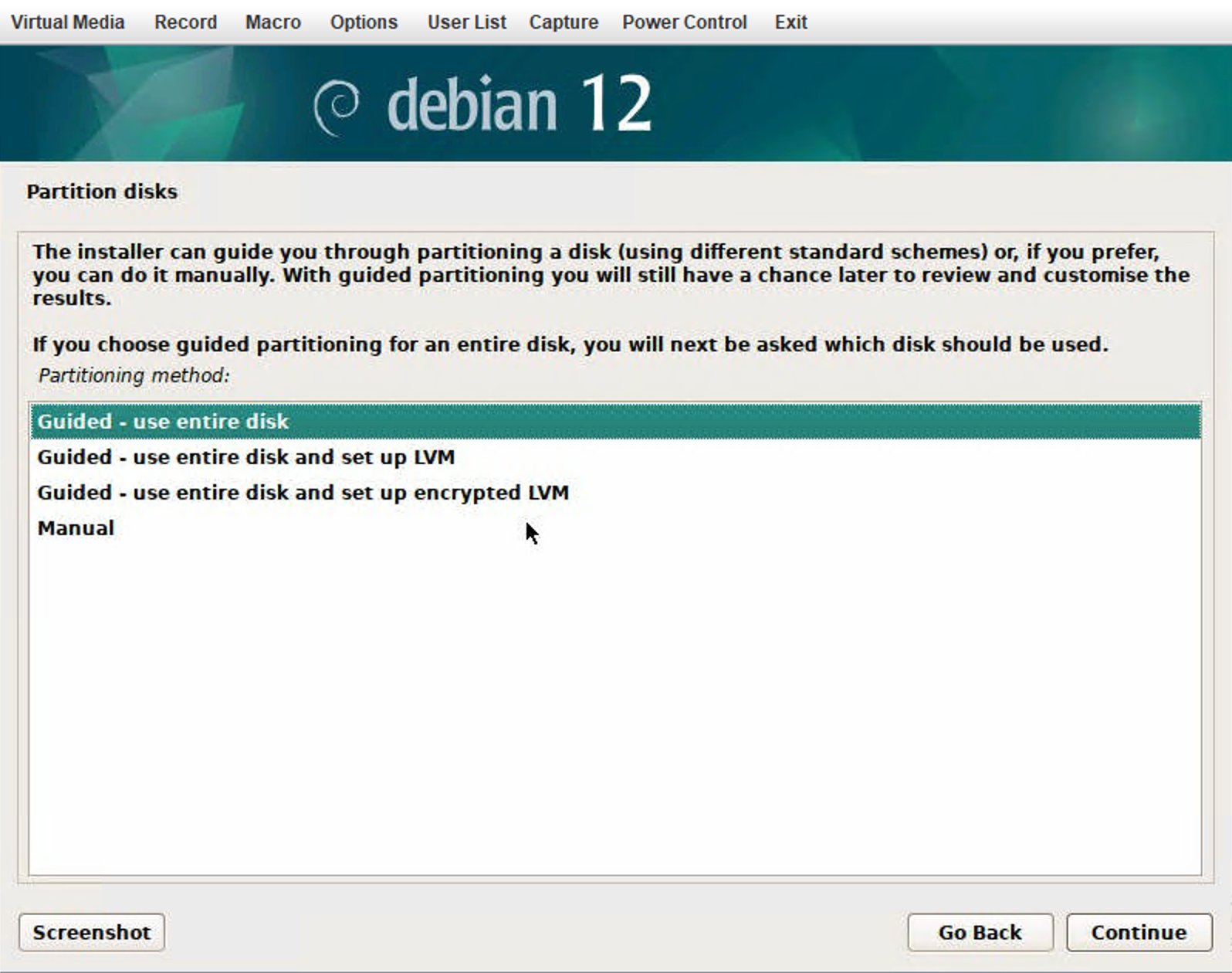
Task: Open the Record menu
Action: [x=185, y=22]
